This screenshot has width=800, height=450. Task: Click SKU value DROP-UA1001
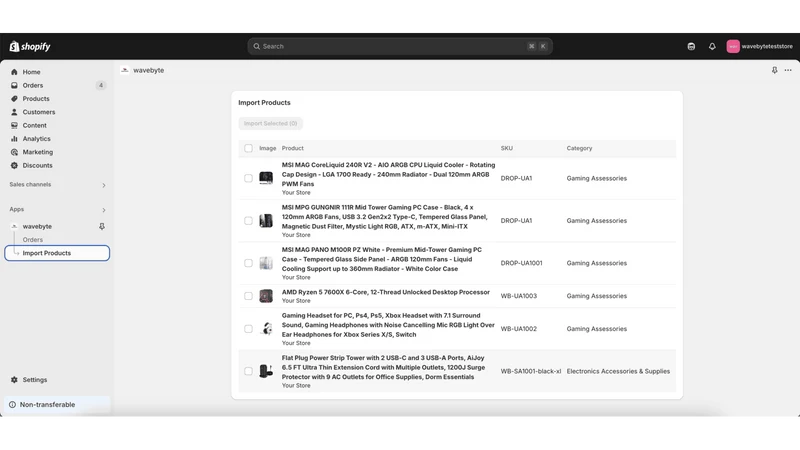coord(521,263)
